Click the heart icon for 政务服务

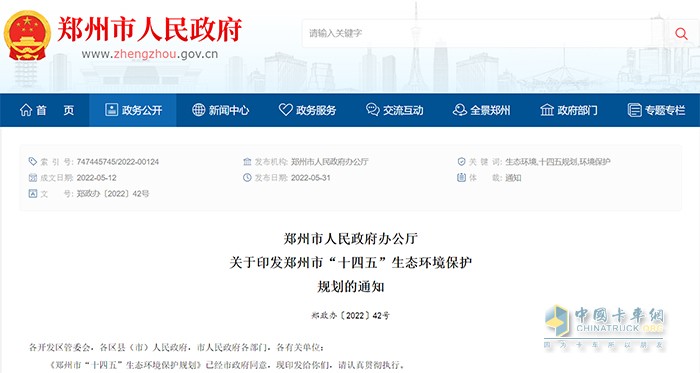(285, 110)
